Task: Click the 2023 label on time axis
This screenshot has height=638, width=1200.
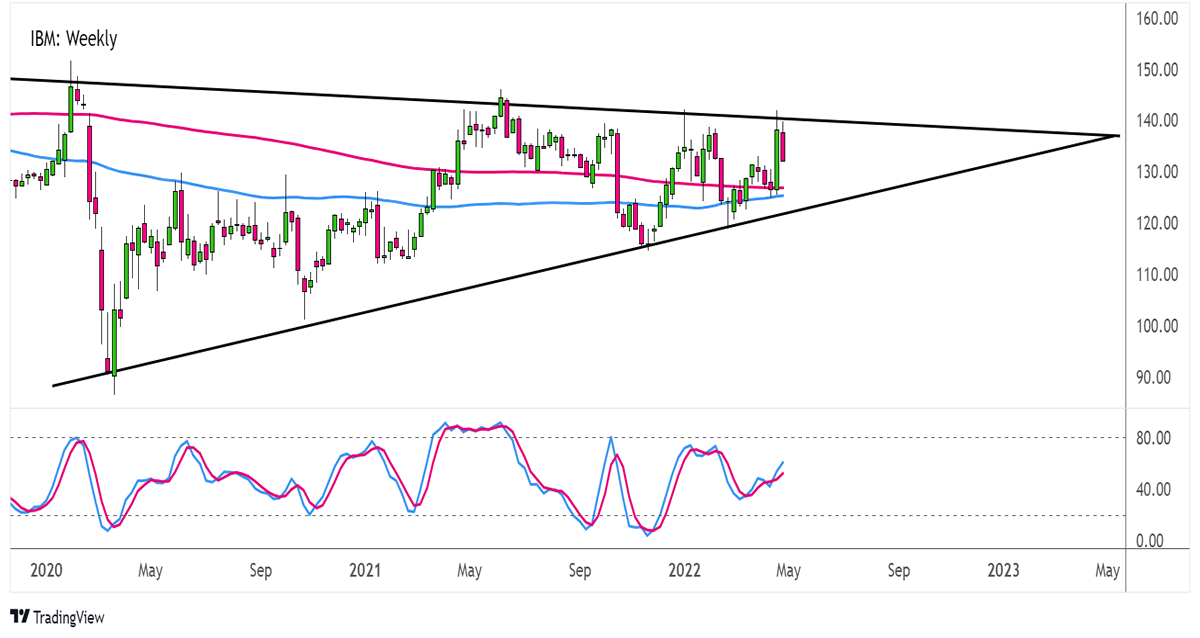Action: [1003, 571]
